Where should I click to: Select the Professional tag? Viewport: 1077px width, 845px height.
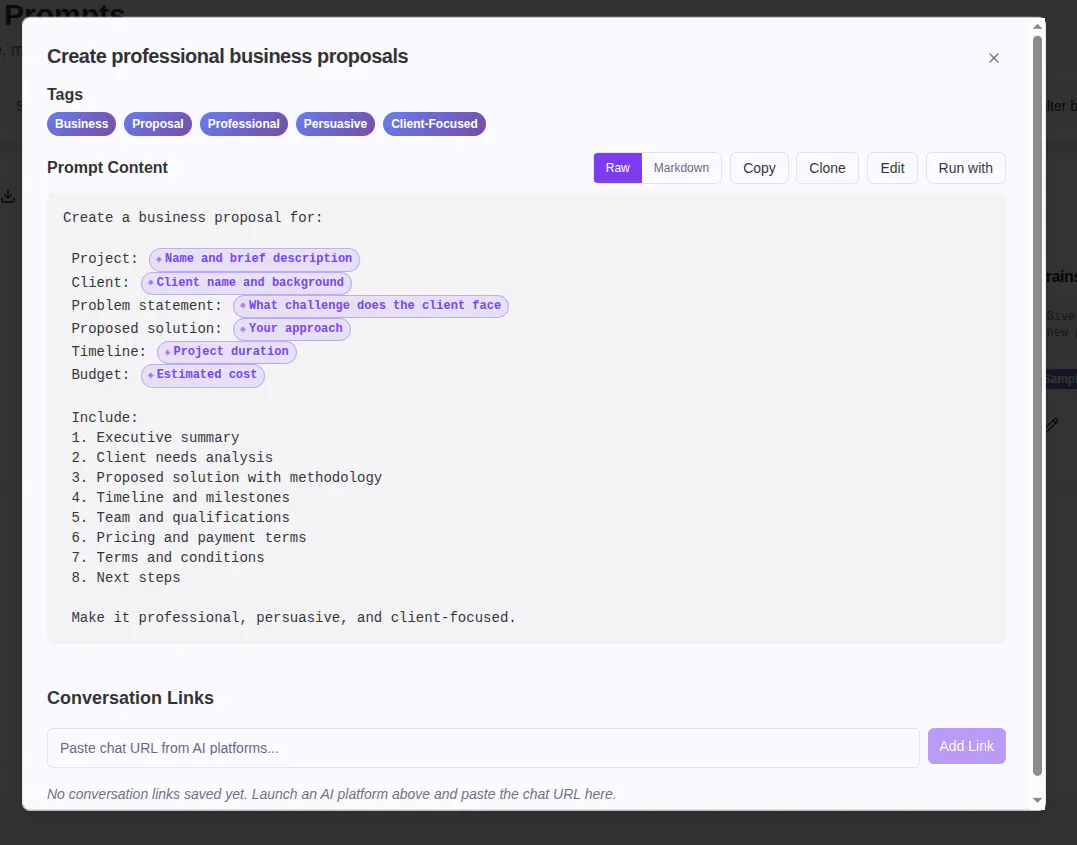point(244,124)
